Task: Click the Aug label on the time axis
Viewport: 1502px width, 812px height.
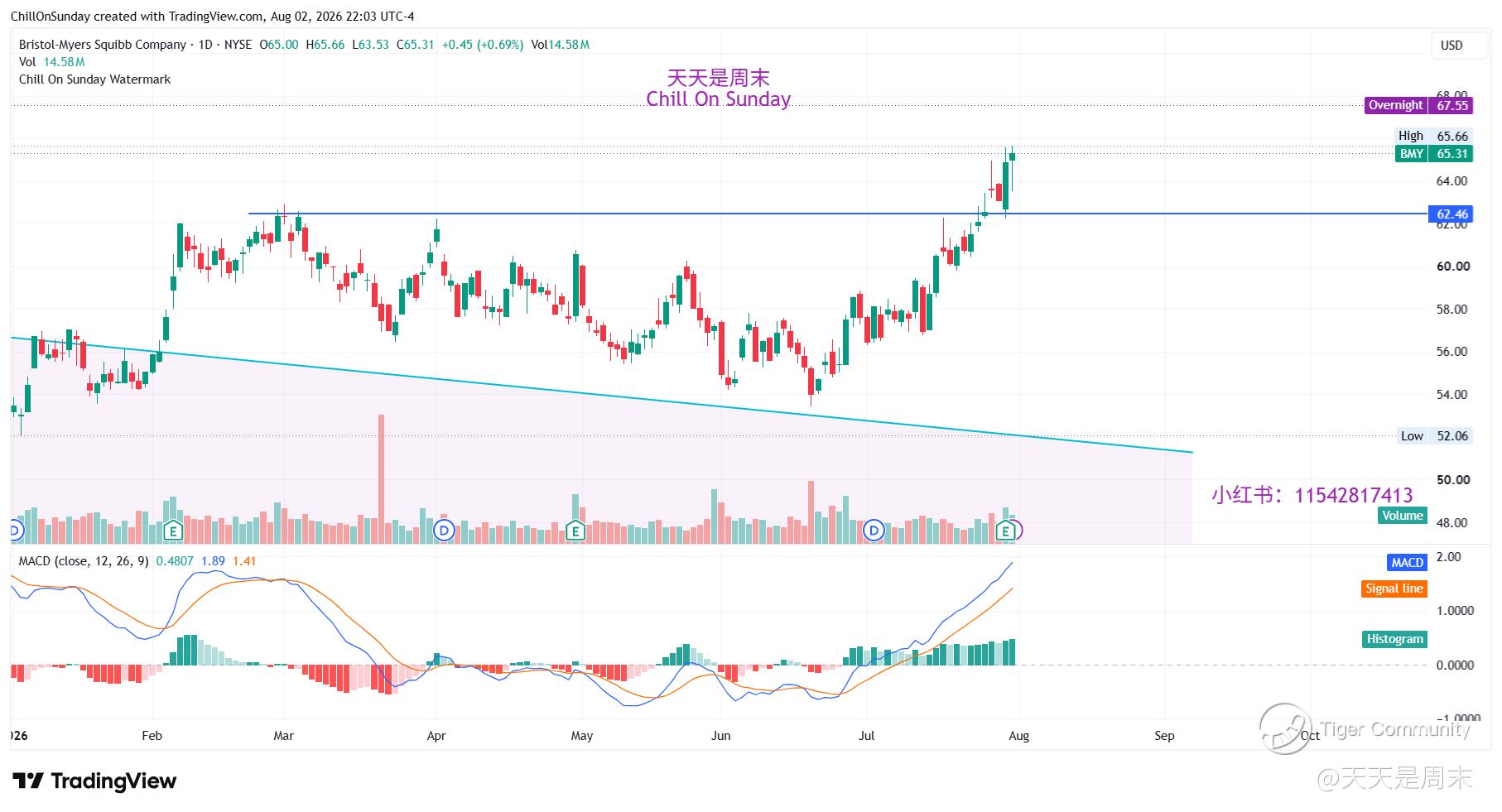Action: 1019,736
